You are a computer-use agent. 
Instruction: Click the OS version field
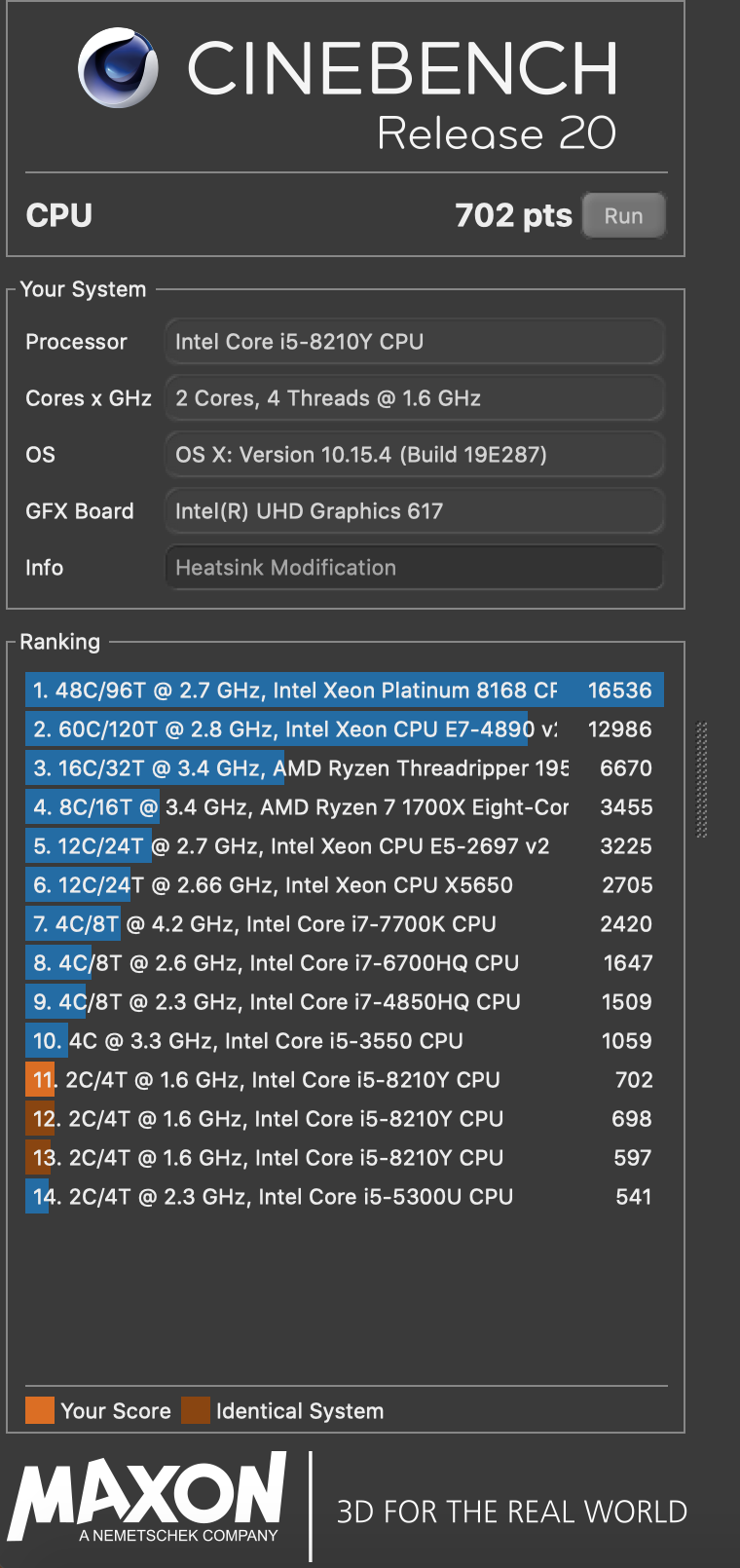tap(415, 455)
